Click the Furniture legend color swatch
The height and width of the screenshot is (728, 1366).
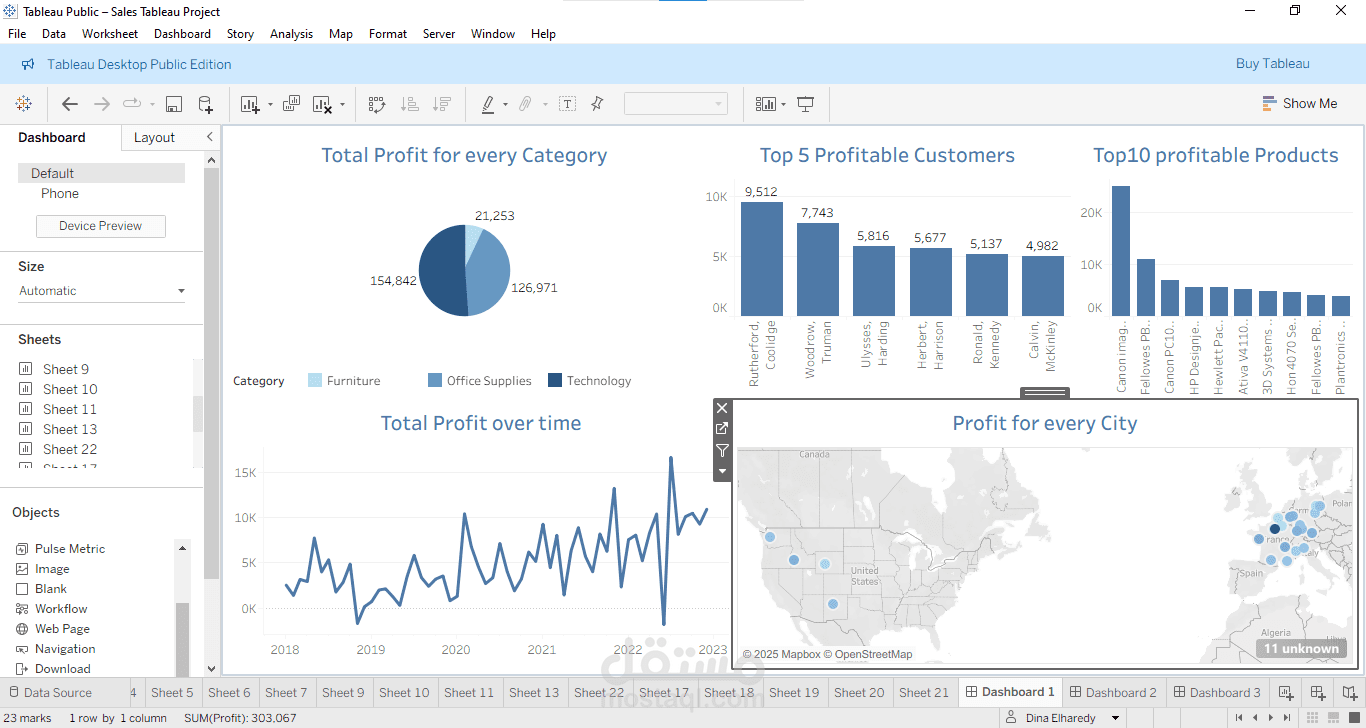pyautogui.click(x=315, y=380)
